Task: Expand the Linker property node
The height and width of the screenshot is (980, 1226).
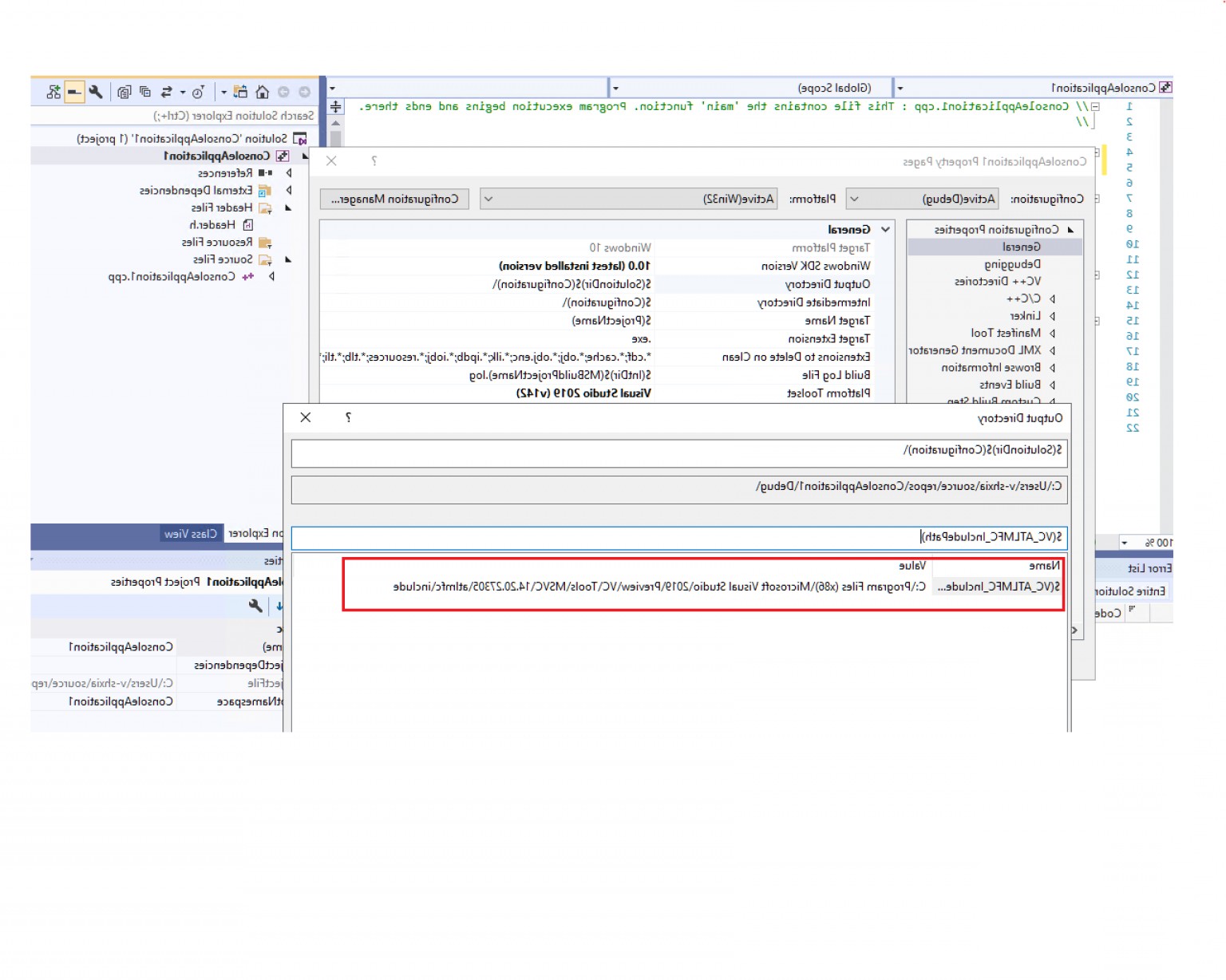Action: pos(1052,316)
